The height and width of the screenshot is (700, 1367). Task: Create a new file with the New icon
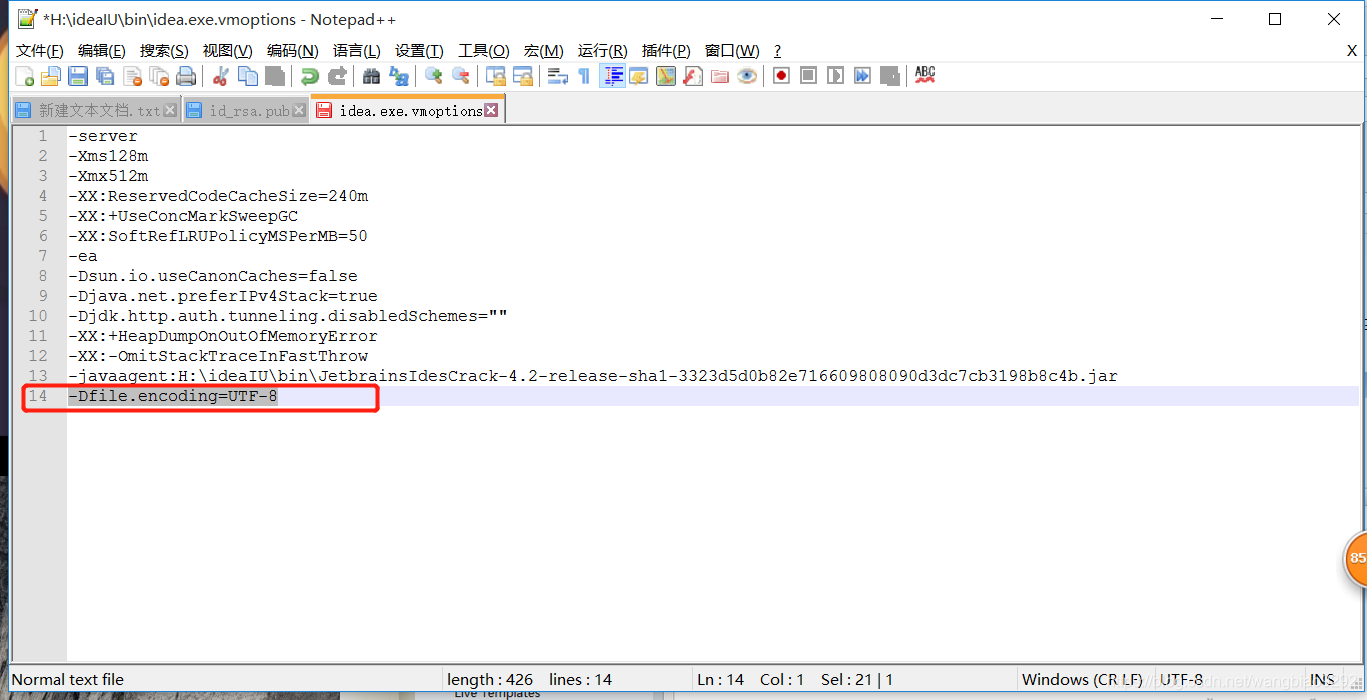click(x=24, y=76)
